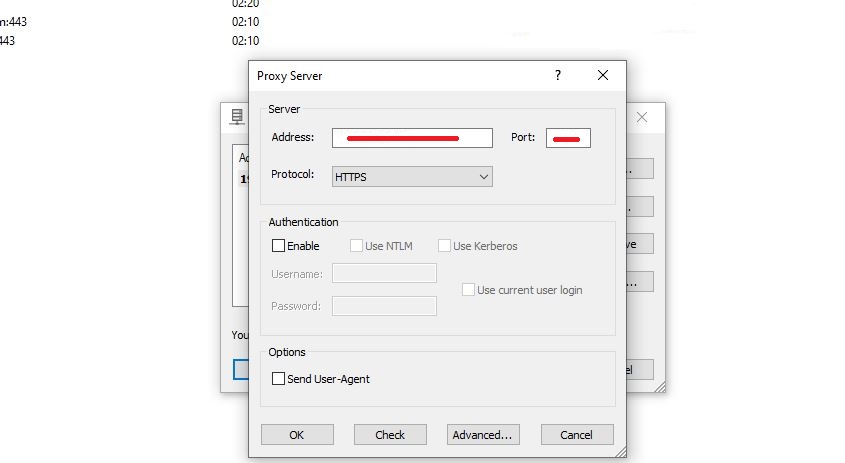Click the Password field
Viewport: 845px width, 463px height.
[x=384, y=306]
